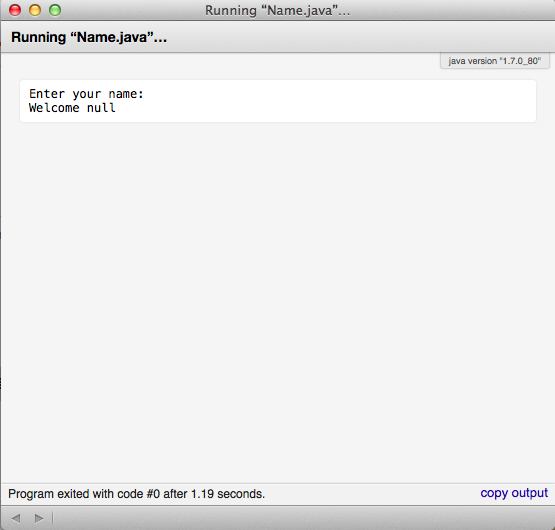Image resolution: width=555 pixels, height=530 pixels.
Task: Click the copy output link
Action: pyautogui.click(x=514, y=493)
